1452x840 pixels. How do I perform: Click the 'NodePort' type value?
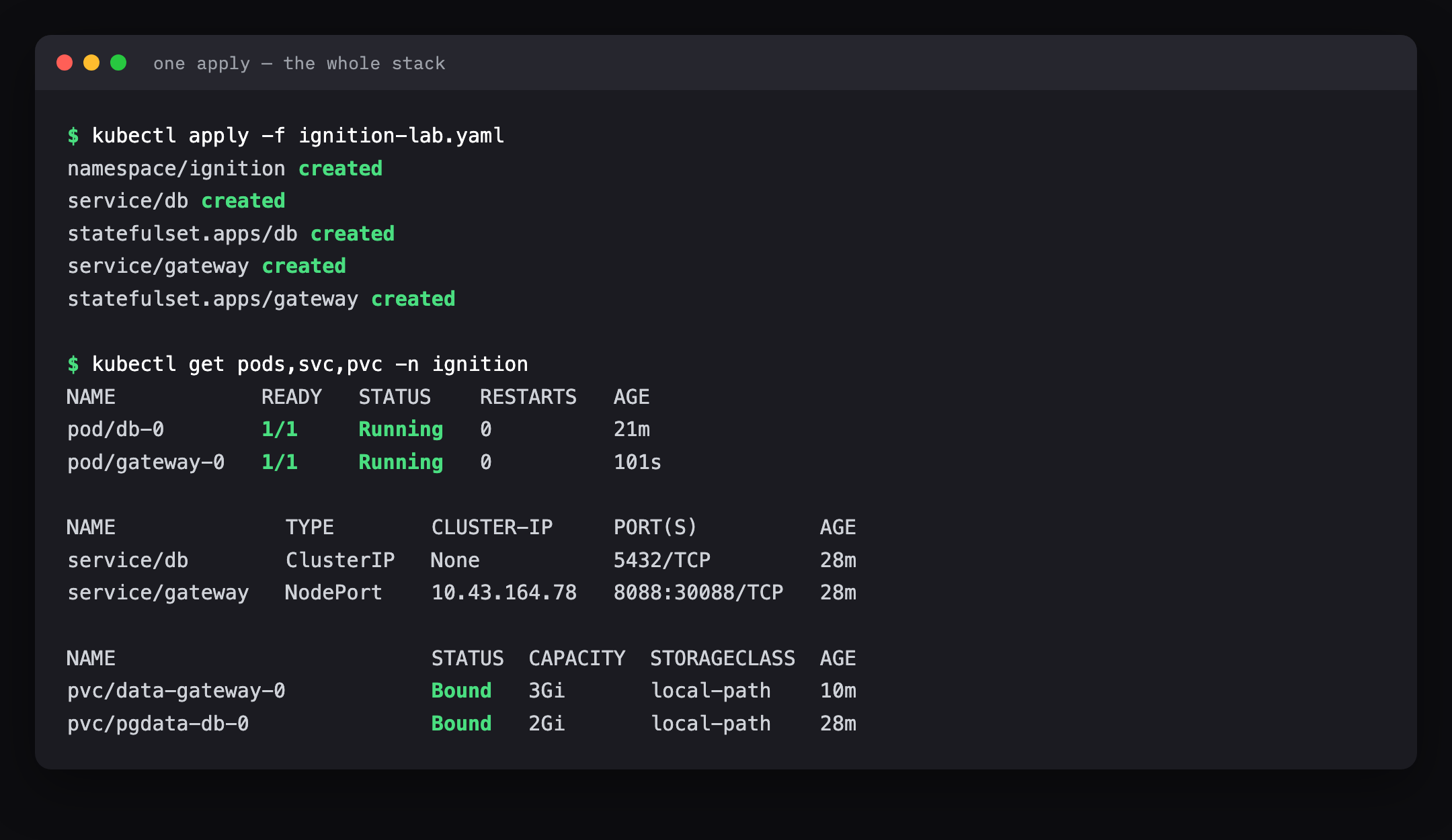coord(334,593)
